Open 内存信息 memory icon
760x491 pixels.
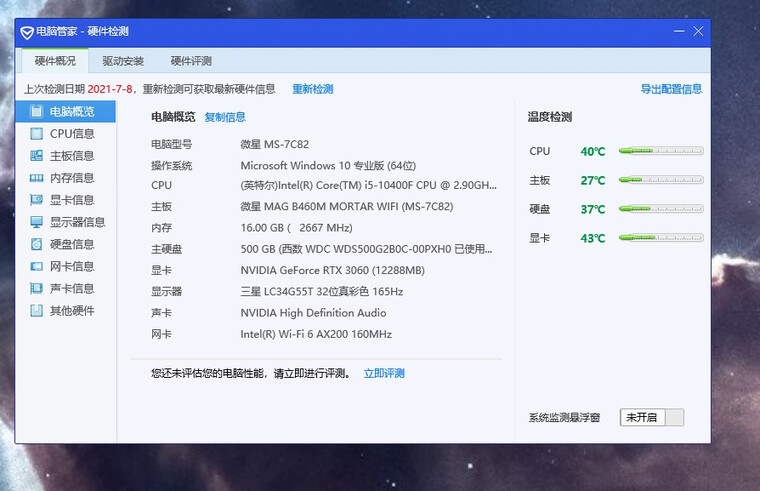[x=36, y=178]
